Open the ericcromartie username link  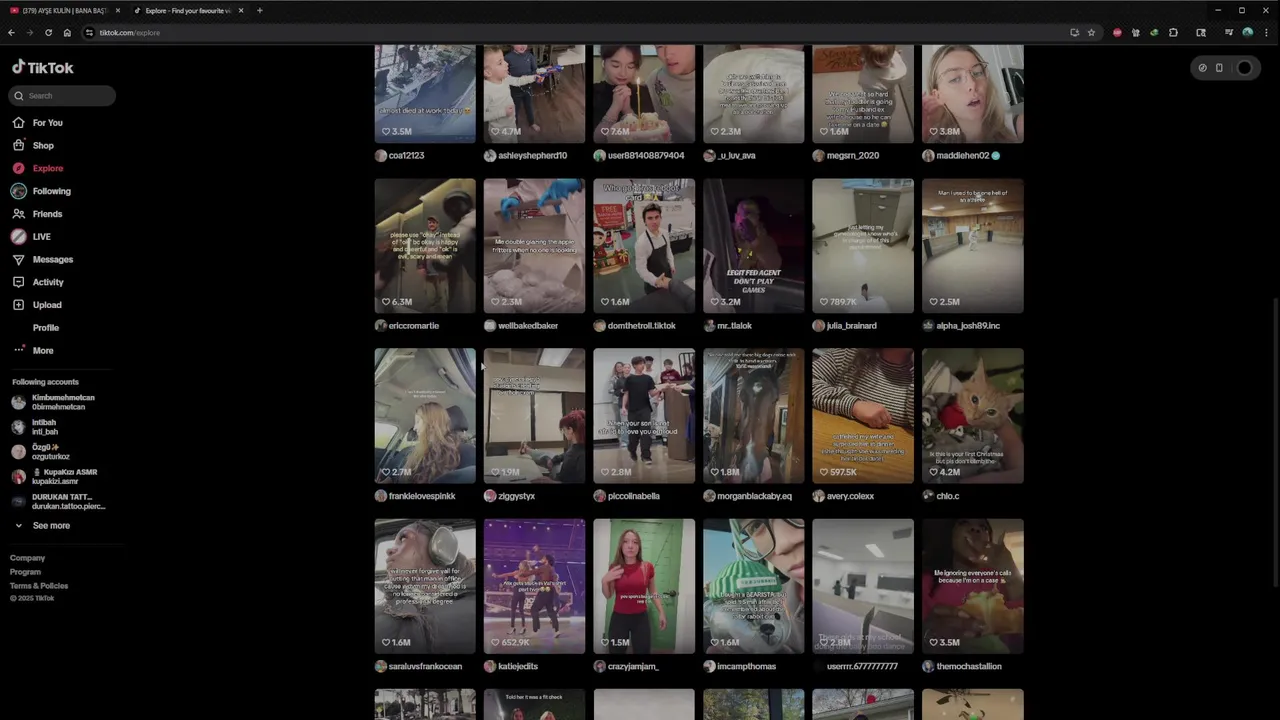pos(414,326)
